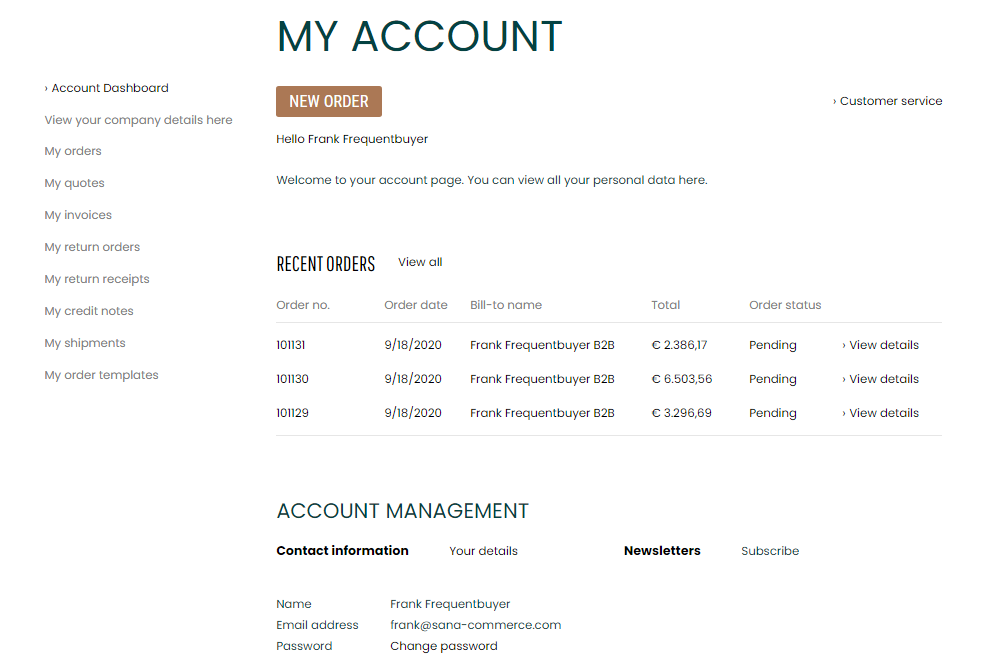
Task: Select View your company details here
Action: coord(138,120)
